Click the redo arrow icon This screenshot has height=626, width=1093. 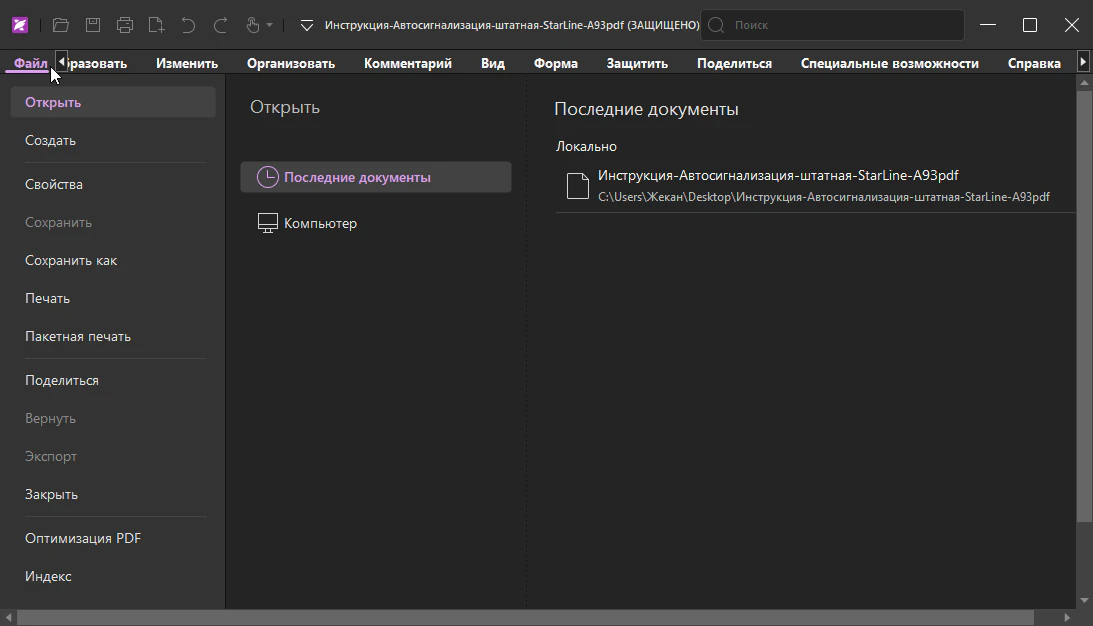click(220, 25)
